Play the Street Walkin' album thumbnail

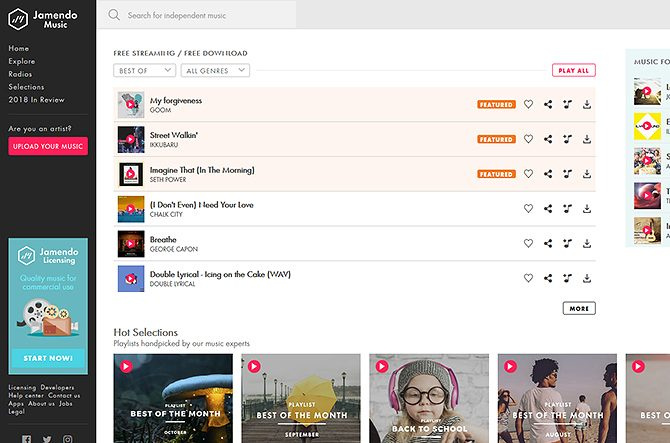coord(130,139)
